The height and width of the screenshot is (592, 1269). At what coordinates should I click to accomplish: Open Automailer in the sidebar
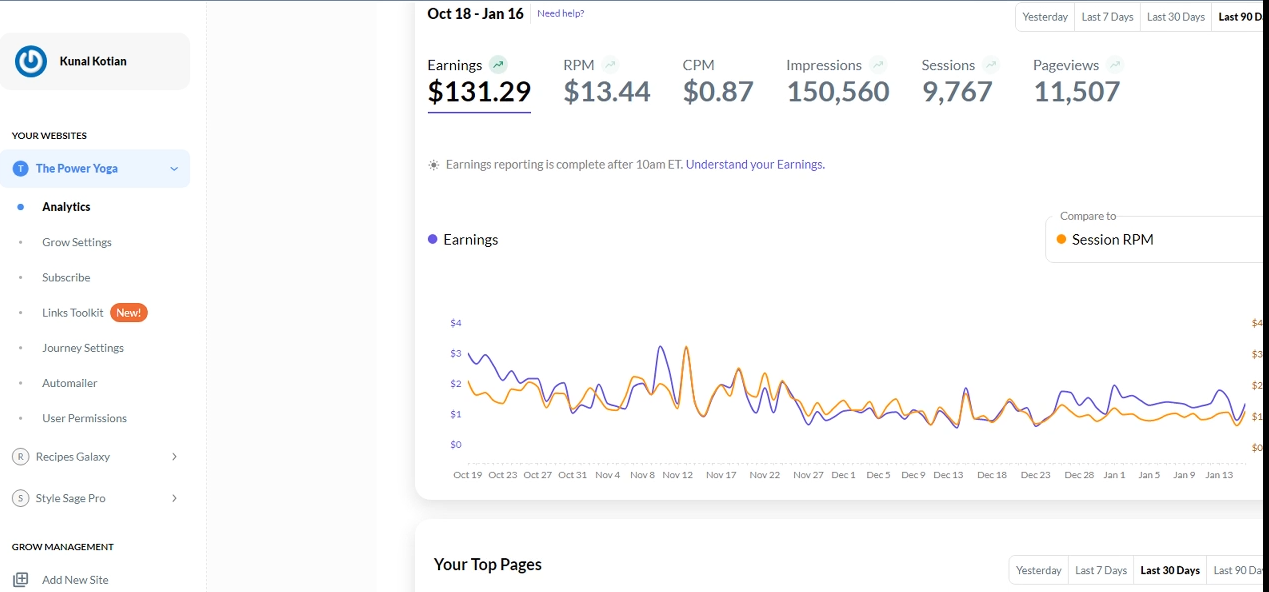coord(70,383)
